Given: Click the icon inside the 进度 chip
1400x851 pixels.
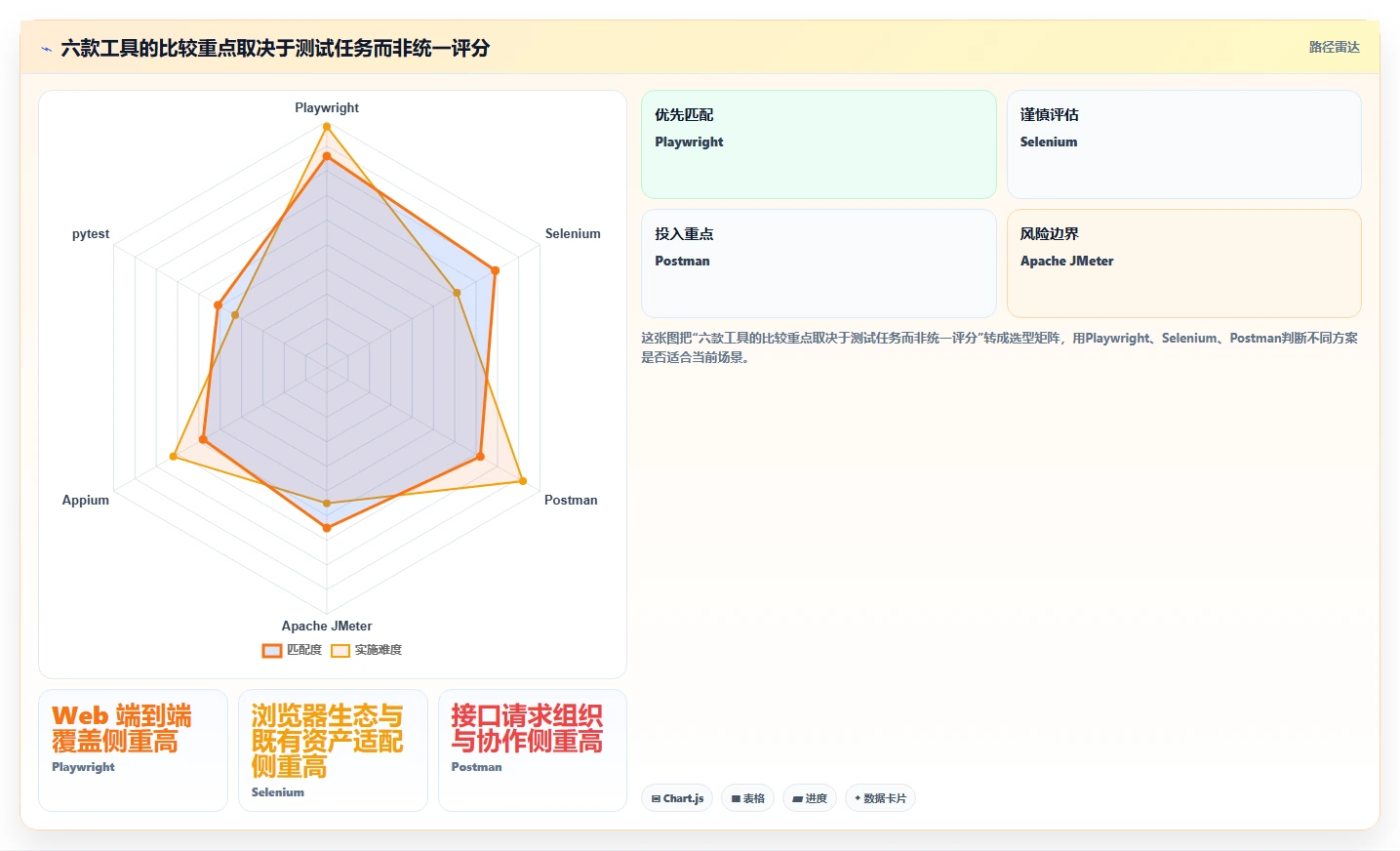Looking at the screenshot, I should click(797, 798).
